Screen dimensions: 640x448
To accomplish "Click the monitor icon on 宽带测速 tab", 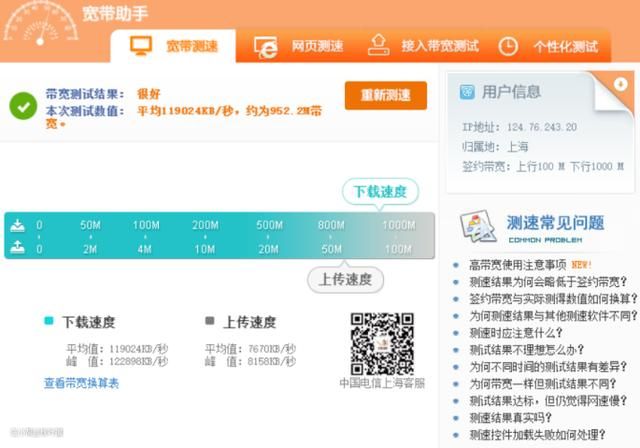I will click(x=141, y=46).
